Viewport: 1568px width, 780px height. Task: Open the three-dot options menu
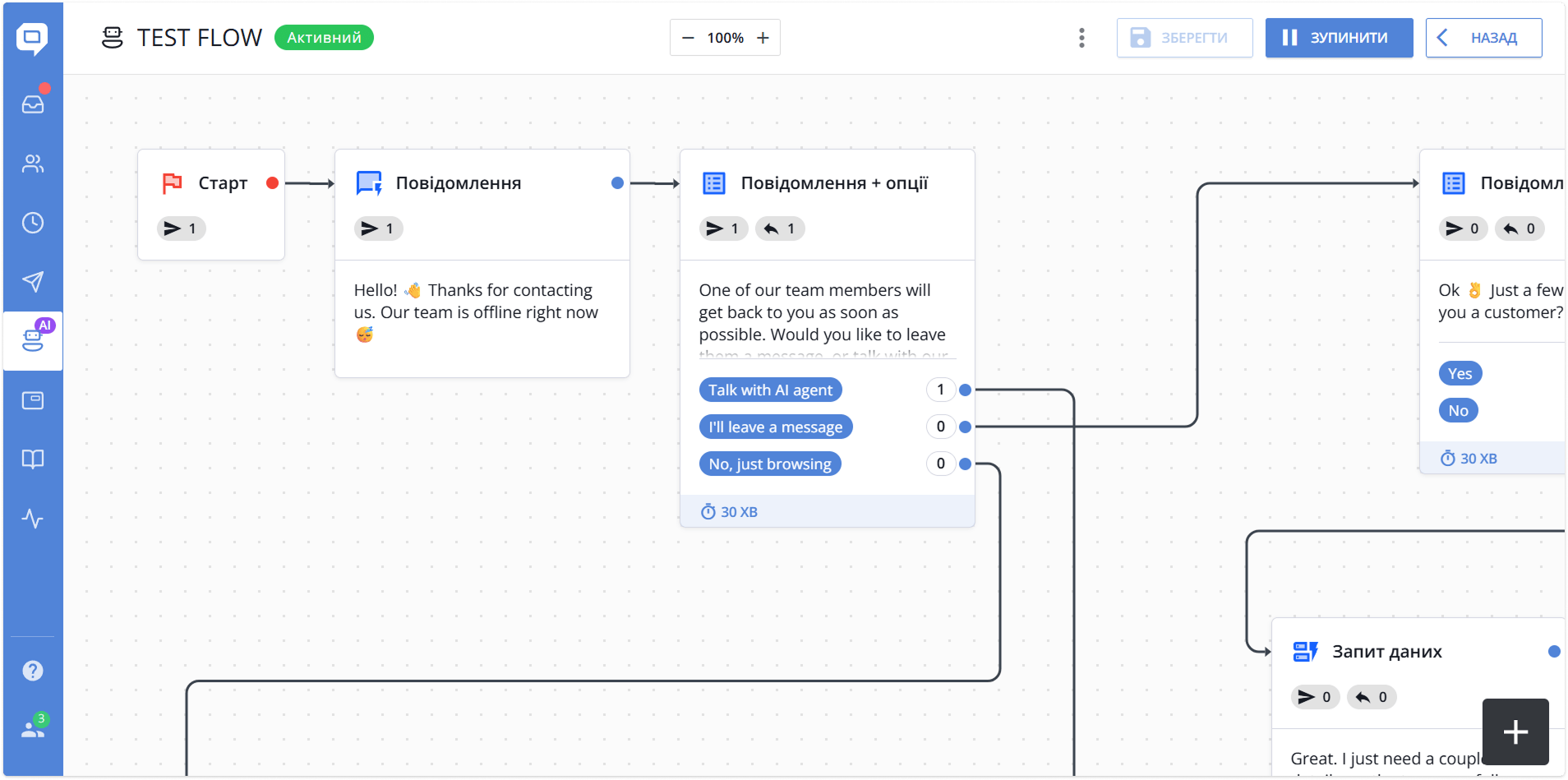tap(1081, 38)
